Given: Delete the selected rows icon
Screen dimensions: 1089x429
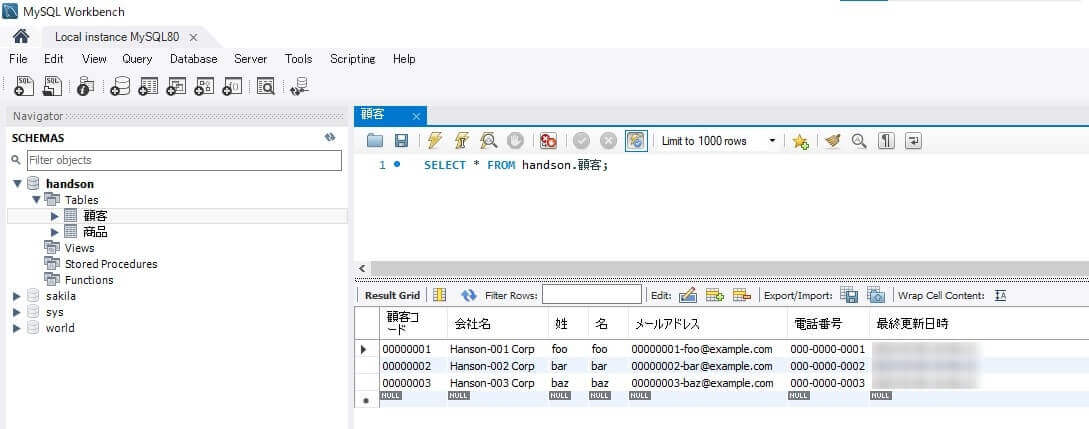Looking at the screenshot, I should (742, 295).
